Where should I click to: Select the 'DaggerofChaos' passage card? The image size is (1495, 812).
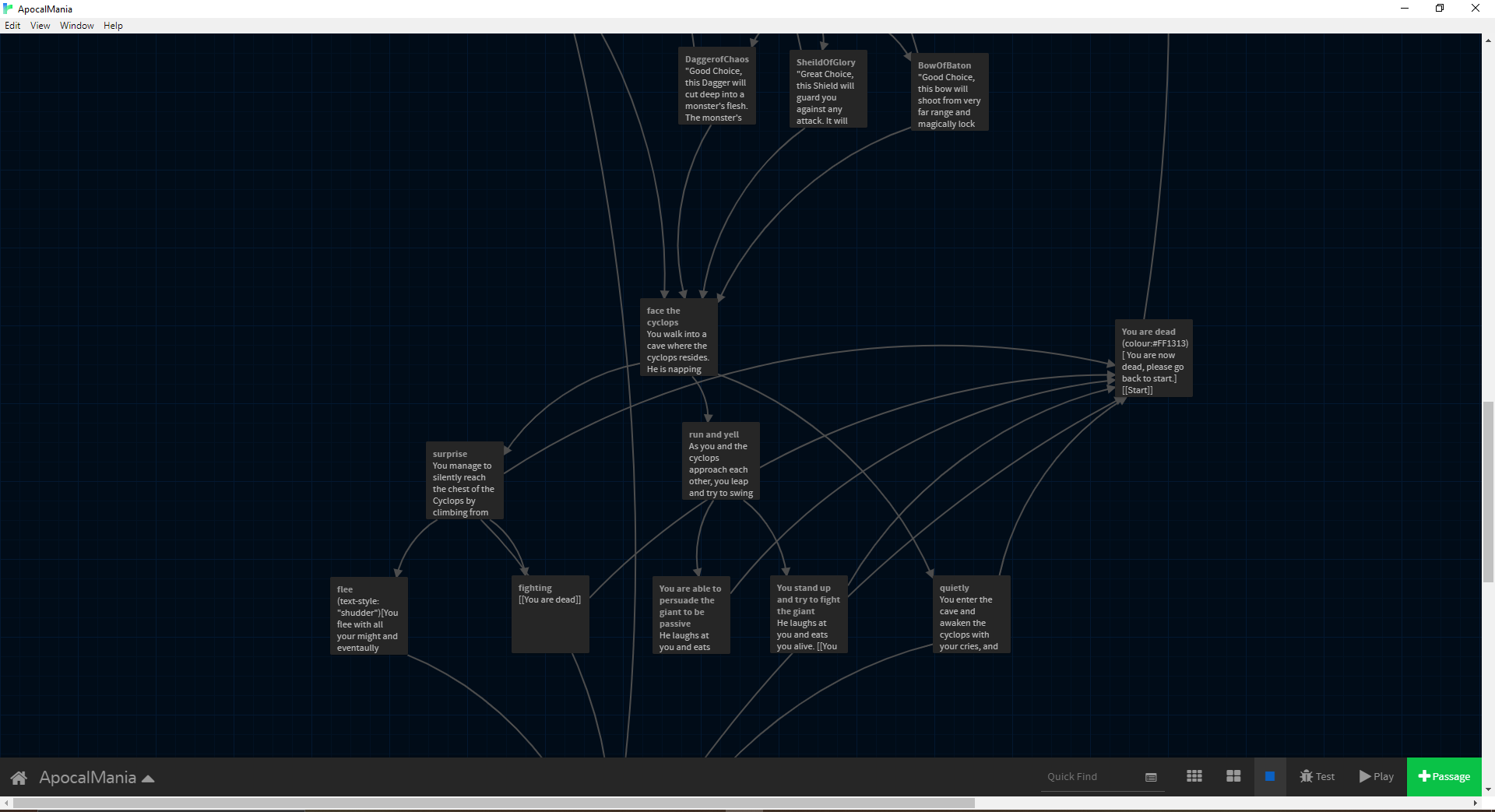click(716, 87)
